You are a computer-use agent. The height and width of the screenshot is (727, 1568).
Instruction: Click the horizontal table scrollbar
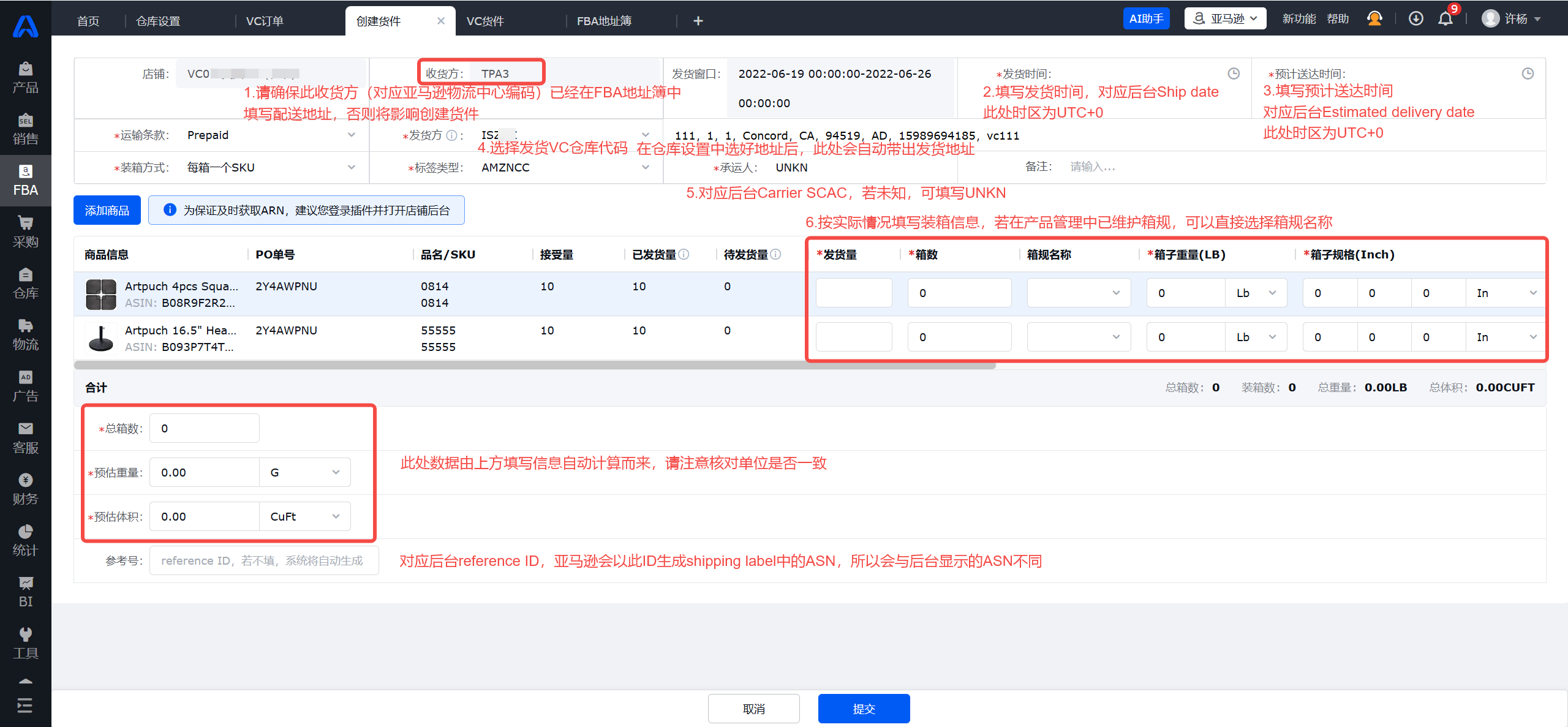click(534, 365)
